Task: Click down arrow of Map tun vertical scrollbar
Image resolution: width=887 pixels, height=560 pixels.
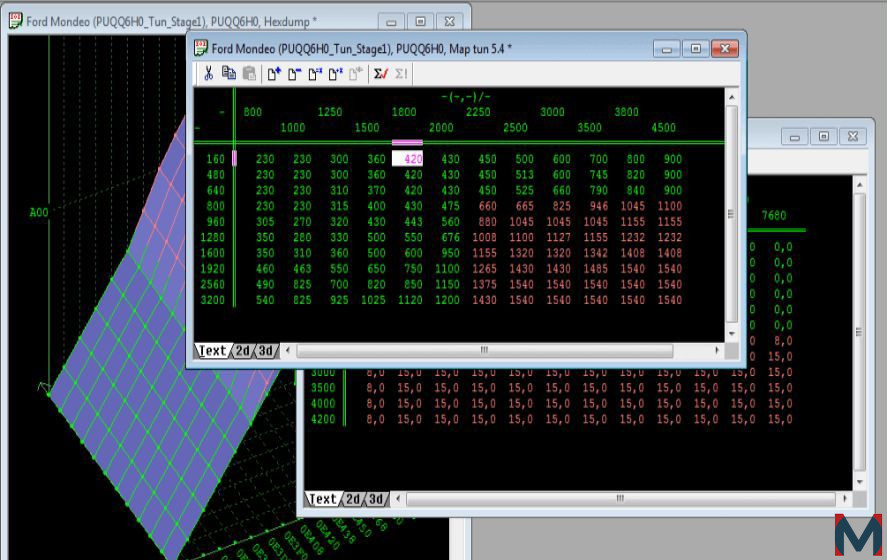Action: point(731,334)
